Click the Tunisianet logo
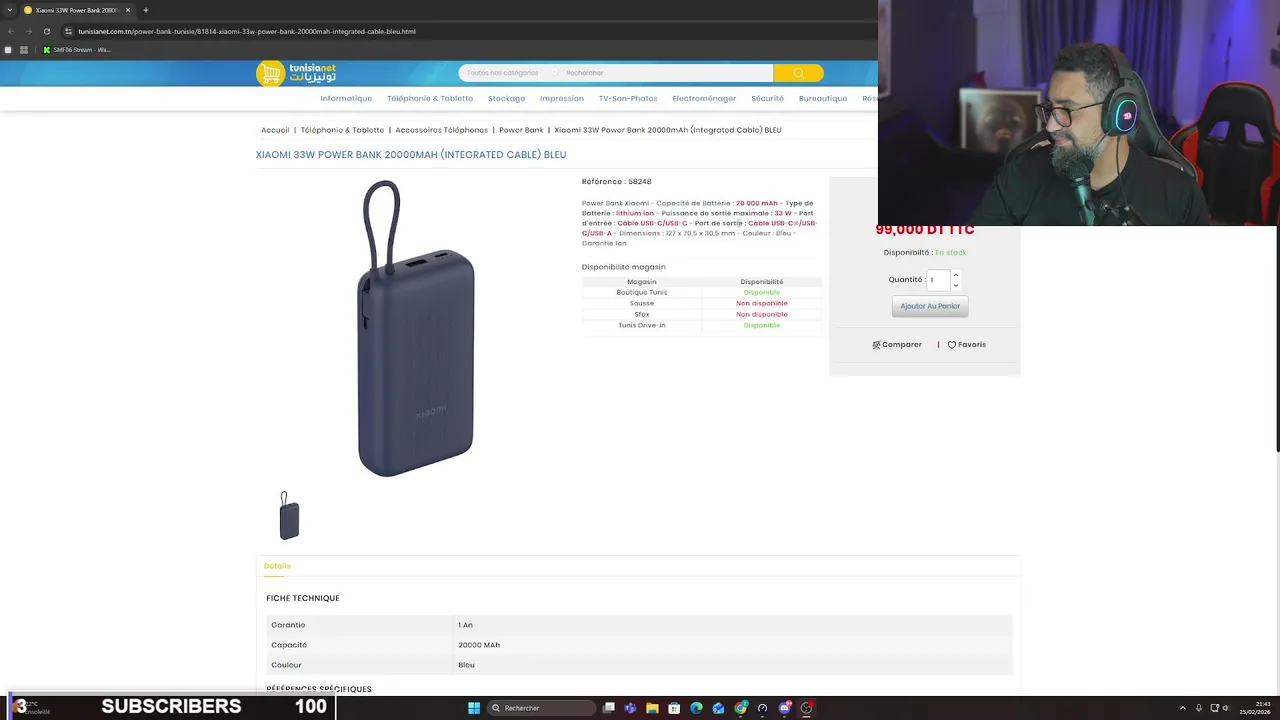The image size is (1280, 720). tap(297, 73)
